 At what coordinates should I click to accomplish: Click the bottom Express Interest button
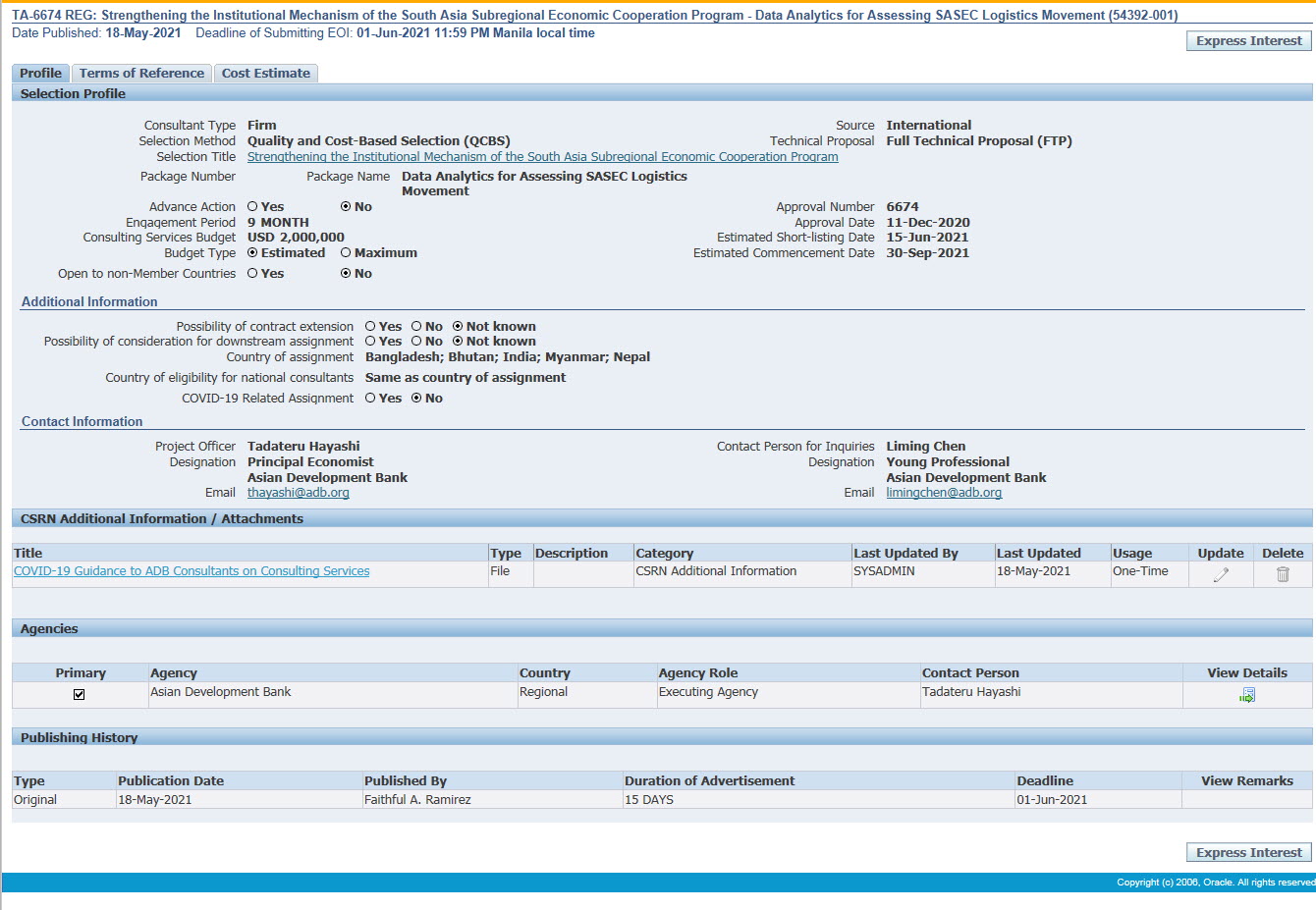pyautogui.click(x=1249, y=853)
